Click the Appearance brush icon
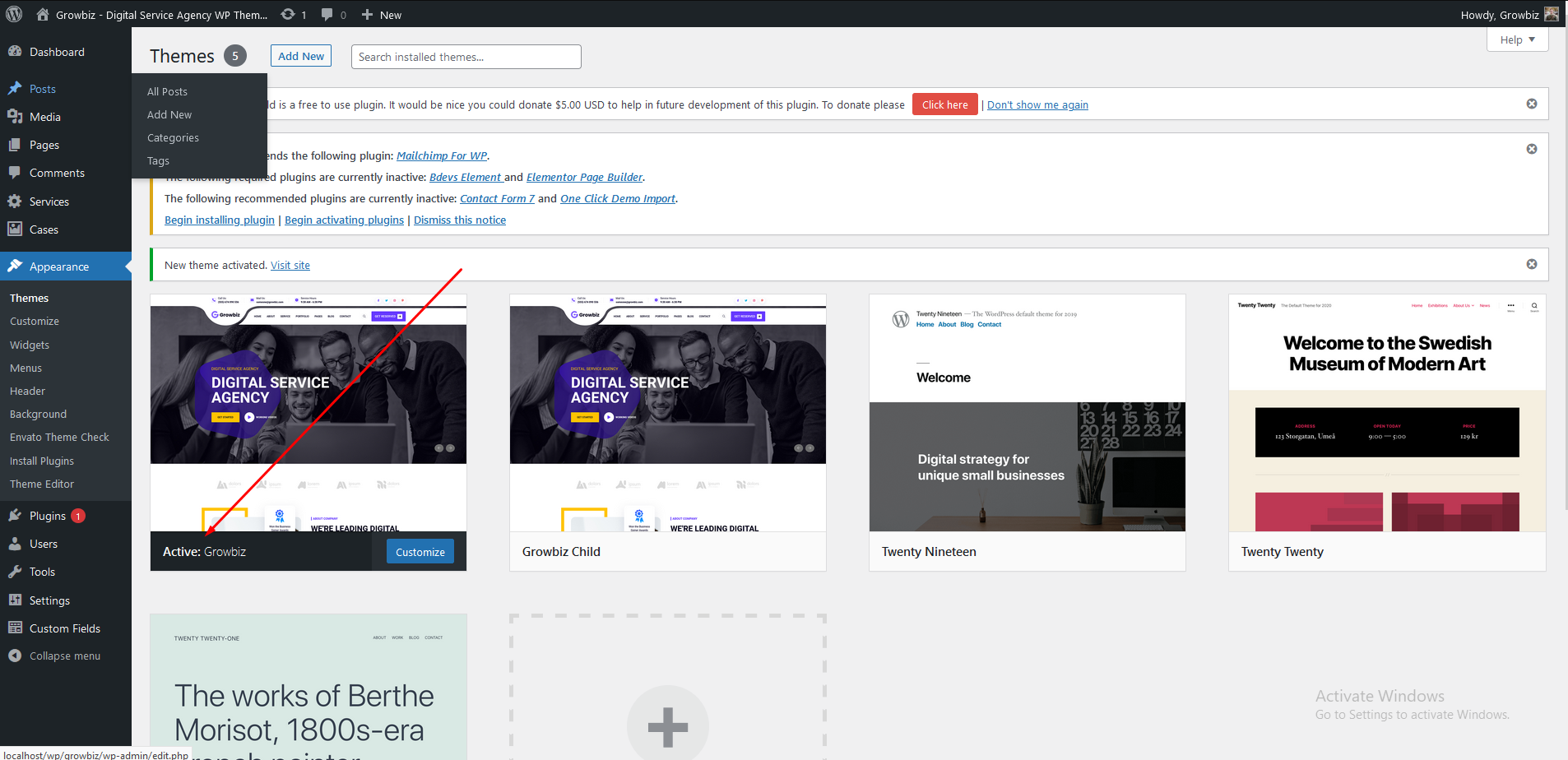1568x760 pixels. pyautogui.click(x=15, y=266)
